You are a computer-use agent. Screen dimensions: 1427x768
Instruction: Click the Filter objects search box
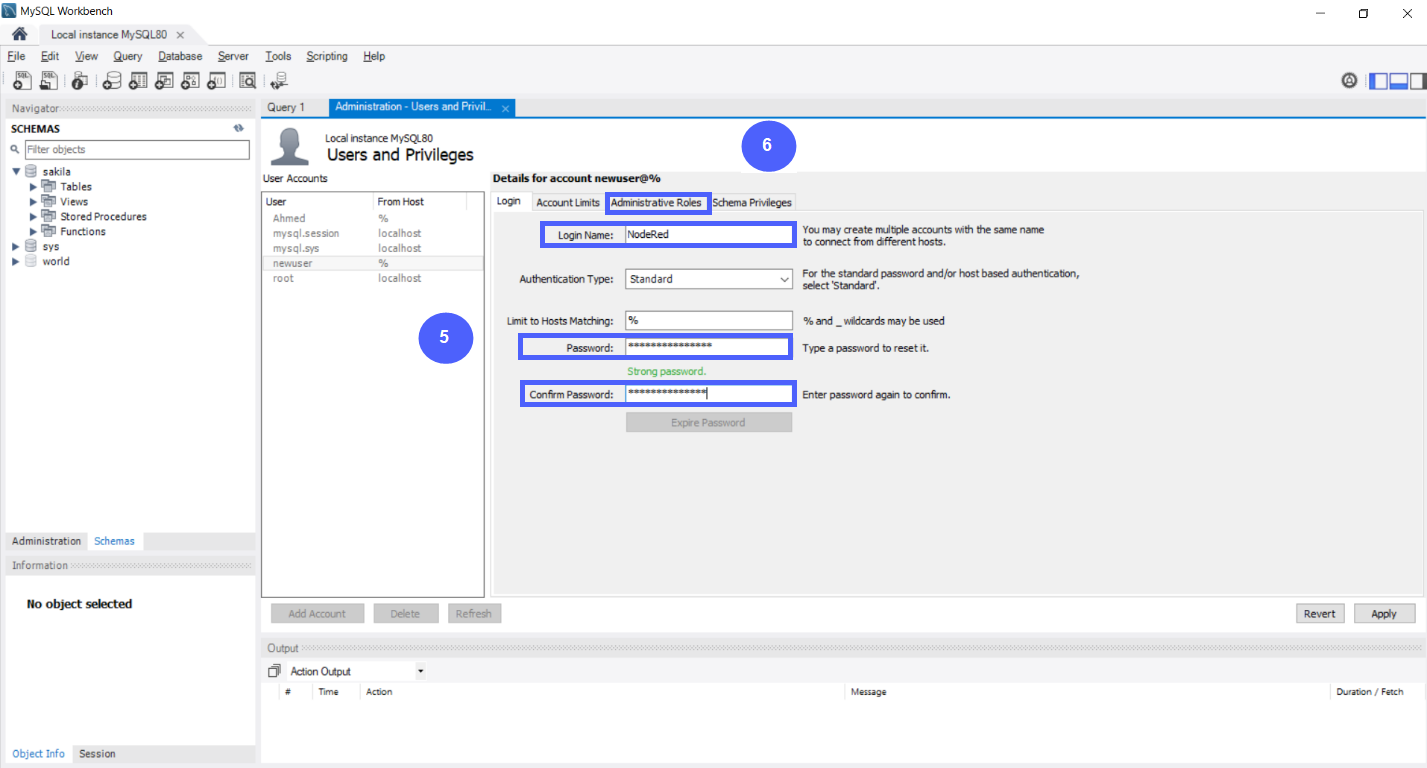pos(137,150)
